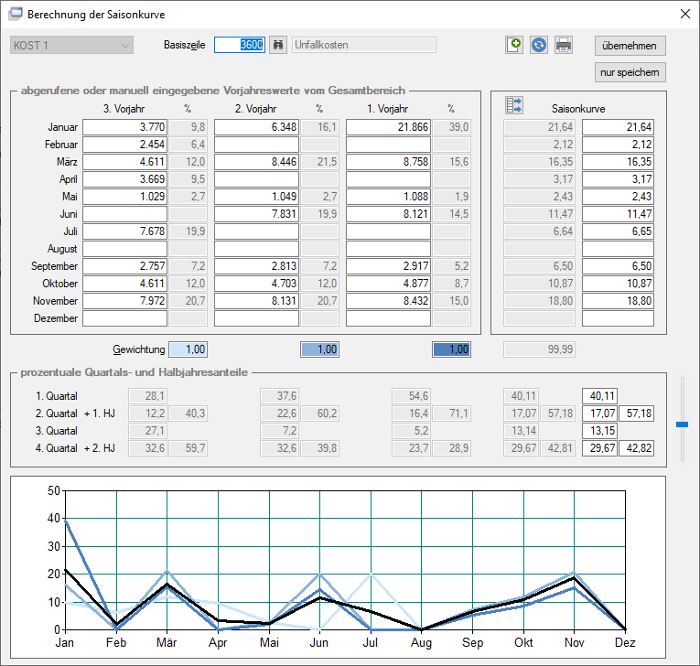Click the empty editable Saisonkurve Dezember field

[x=618, y=319]
